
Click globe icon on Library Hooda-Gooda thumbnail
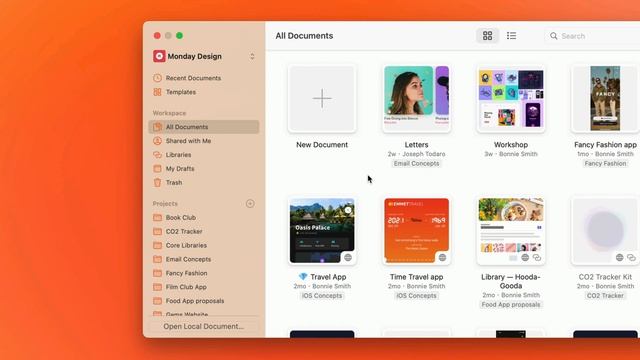click(x=525, y=258)
